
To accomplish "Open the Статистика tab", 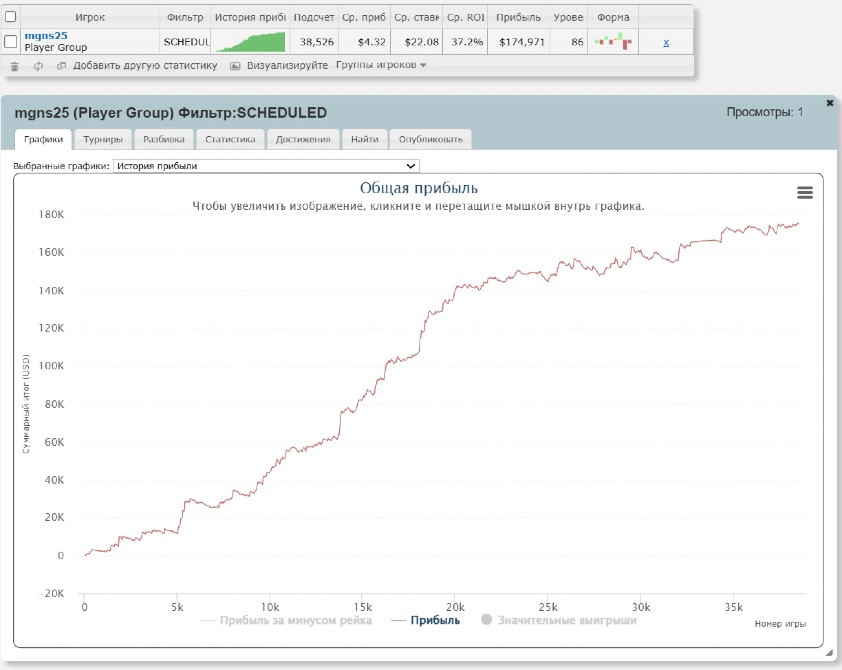I will (230, 139).
